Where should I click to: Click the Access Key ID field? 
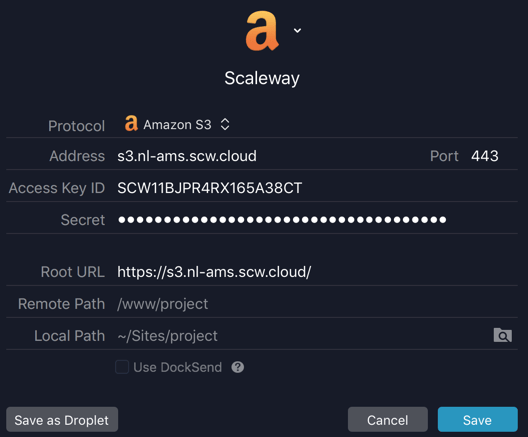coord(317,188)
